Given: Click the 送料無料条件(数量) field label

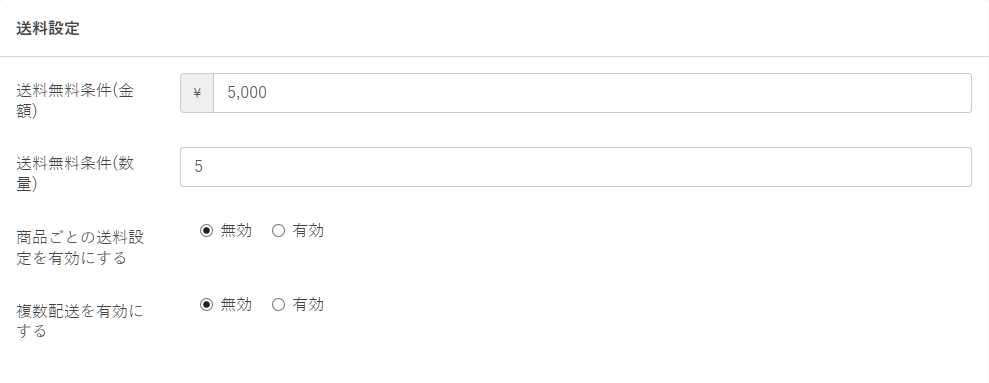Looking at the screenshot, I should (75, 174).
